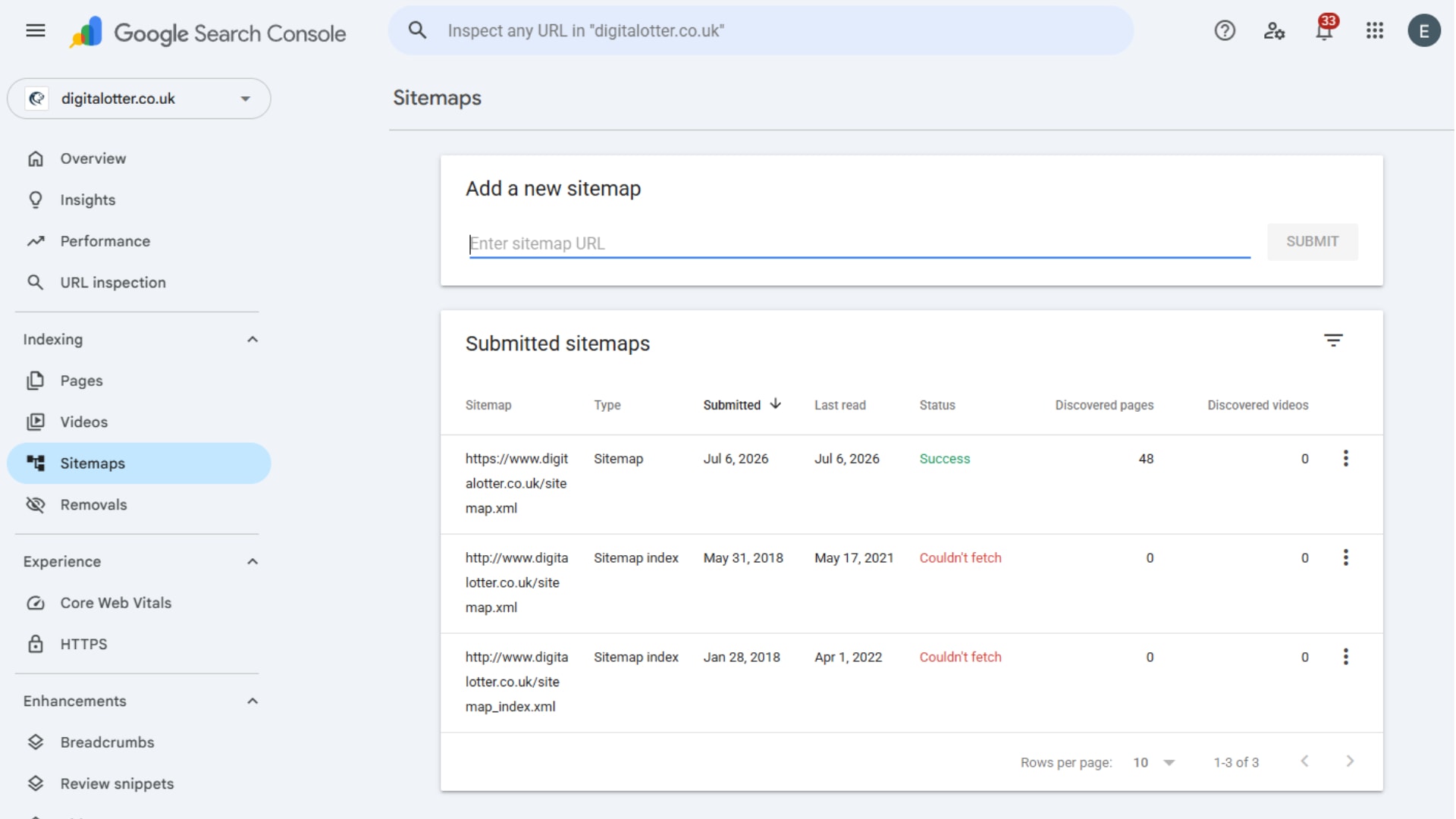
Task: Open the Rows per page dropdown
Action: (x=1153, y=763)
